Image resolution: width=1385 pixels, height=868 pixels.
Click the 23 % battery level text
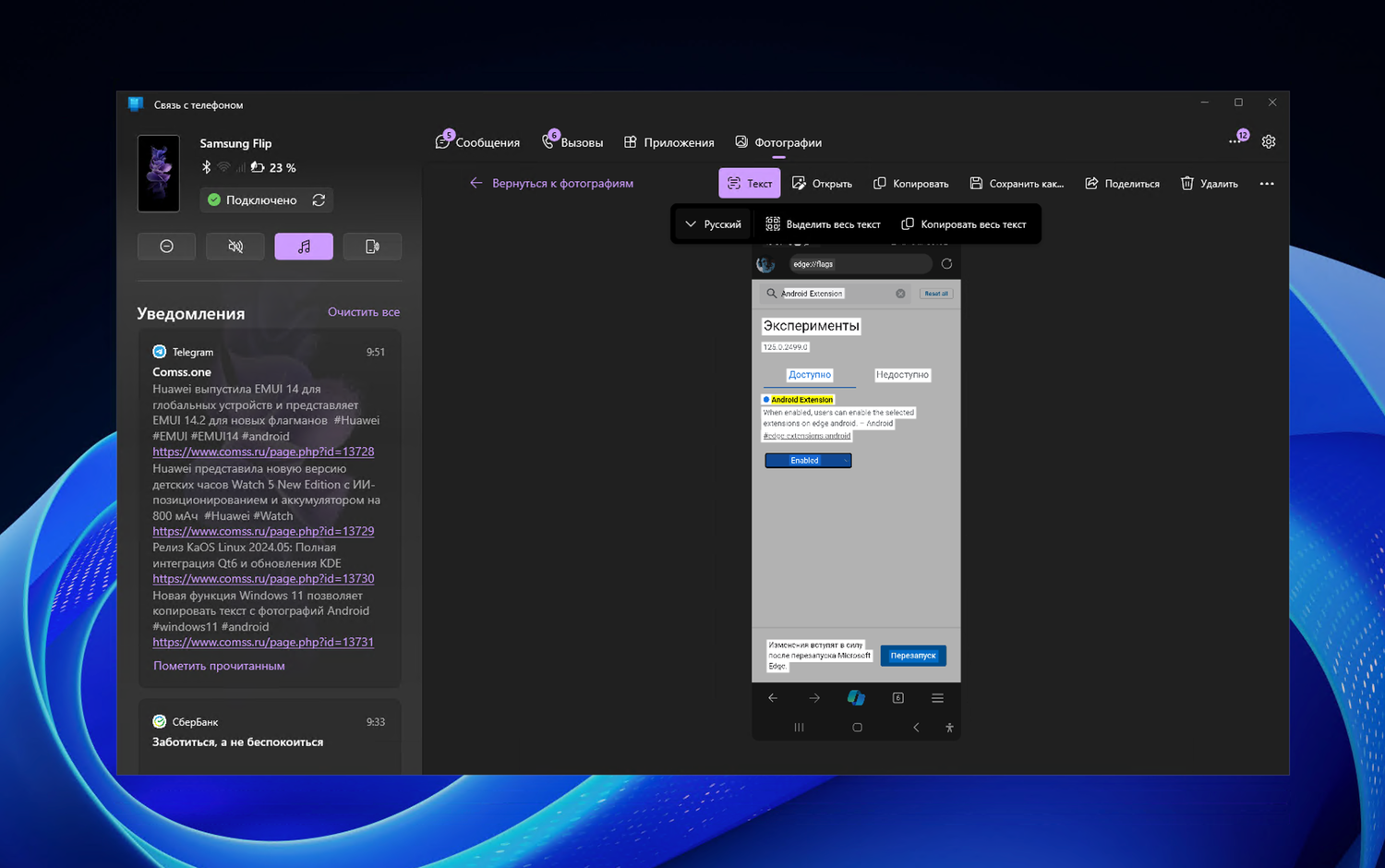click(x=283, y=167)
